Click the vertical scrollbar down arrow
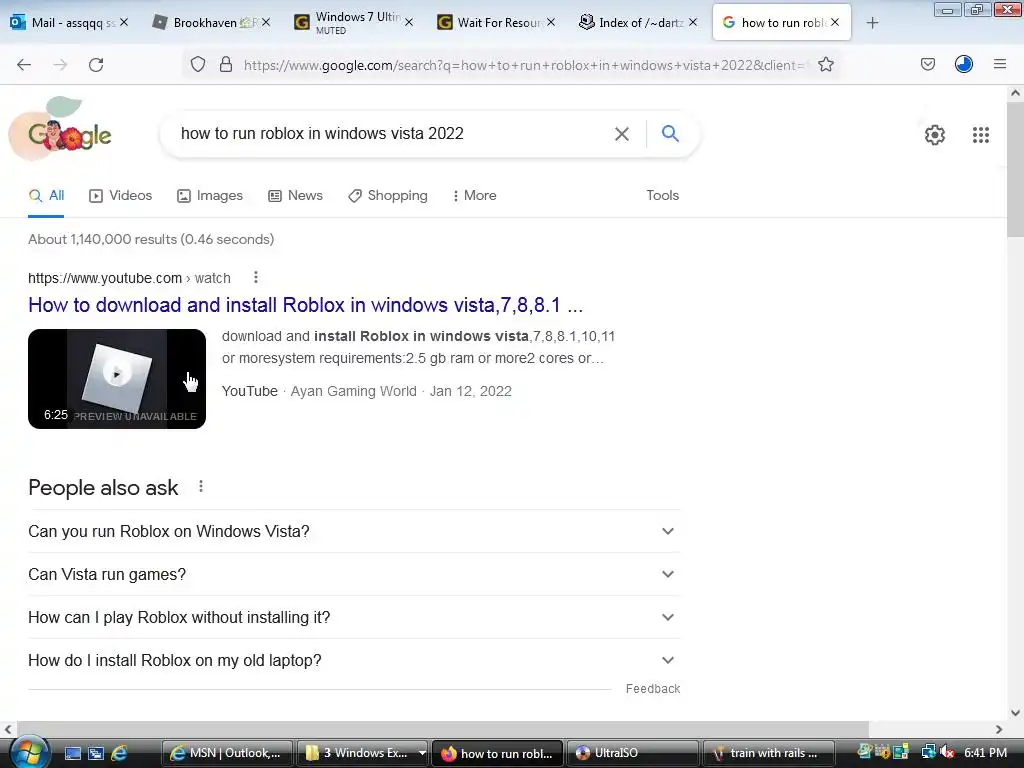 [1015, 712]
